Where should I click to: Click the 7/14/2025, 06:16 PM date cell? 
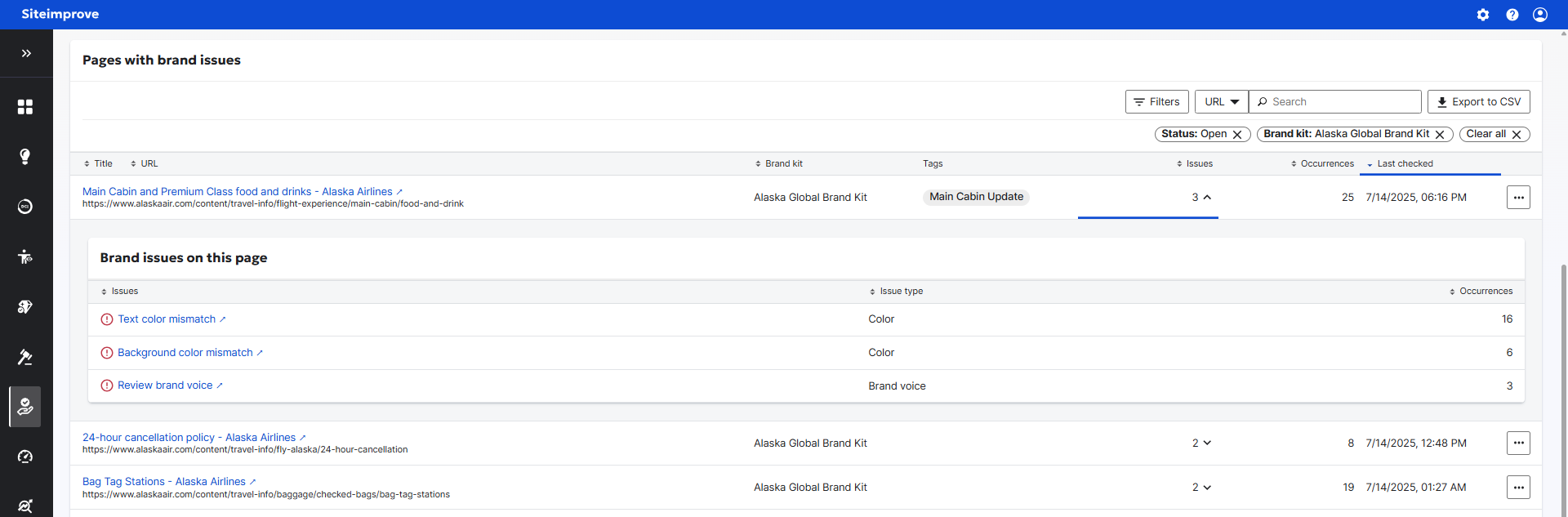[1416, 198]
